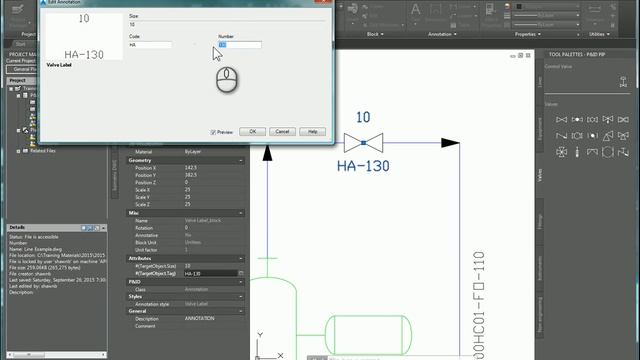
Task: Collapse the P&ID properties section
Action: tap(241, 282)
